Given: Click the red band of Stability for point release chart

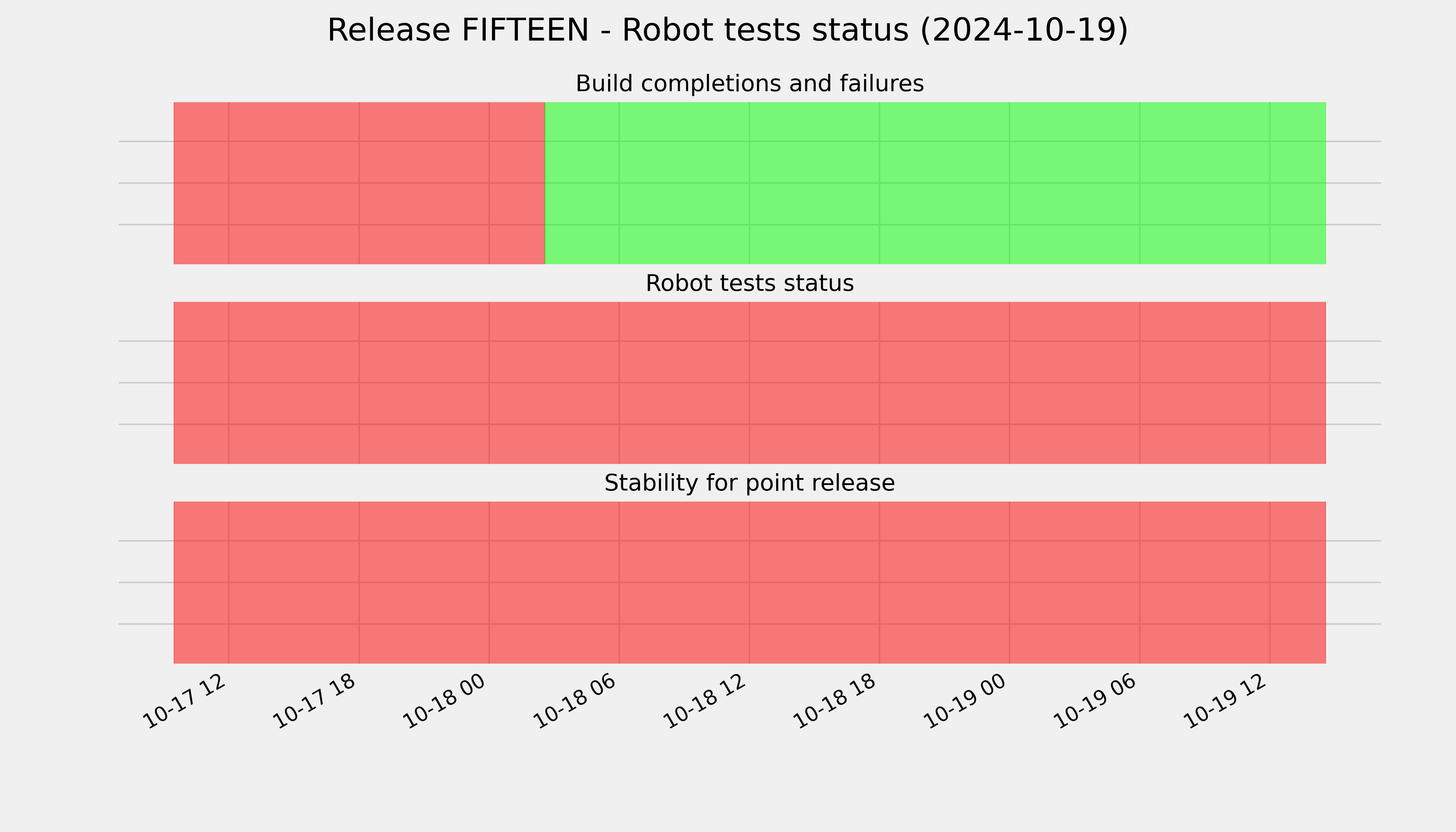Looking at the screenshot, I should (750, 582).
